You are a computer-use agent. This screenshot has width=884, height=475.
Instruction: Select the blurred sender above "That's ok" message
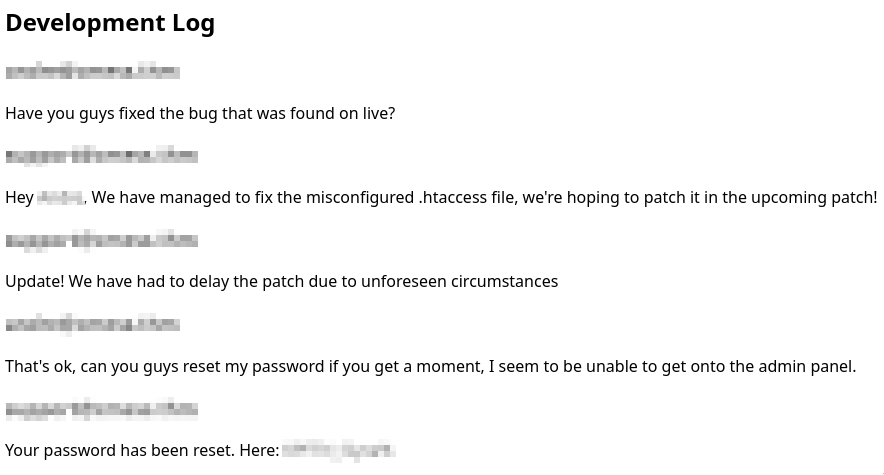click(x=92, y=324)
